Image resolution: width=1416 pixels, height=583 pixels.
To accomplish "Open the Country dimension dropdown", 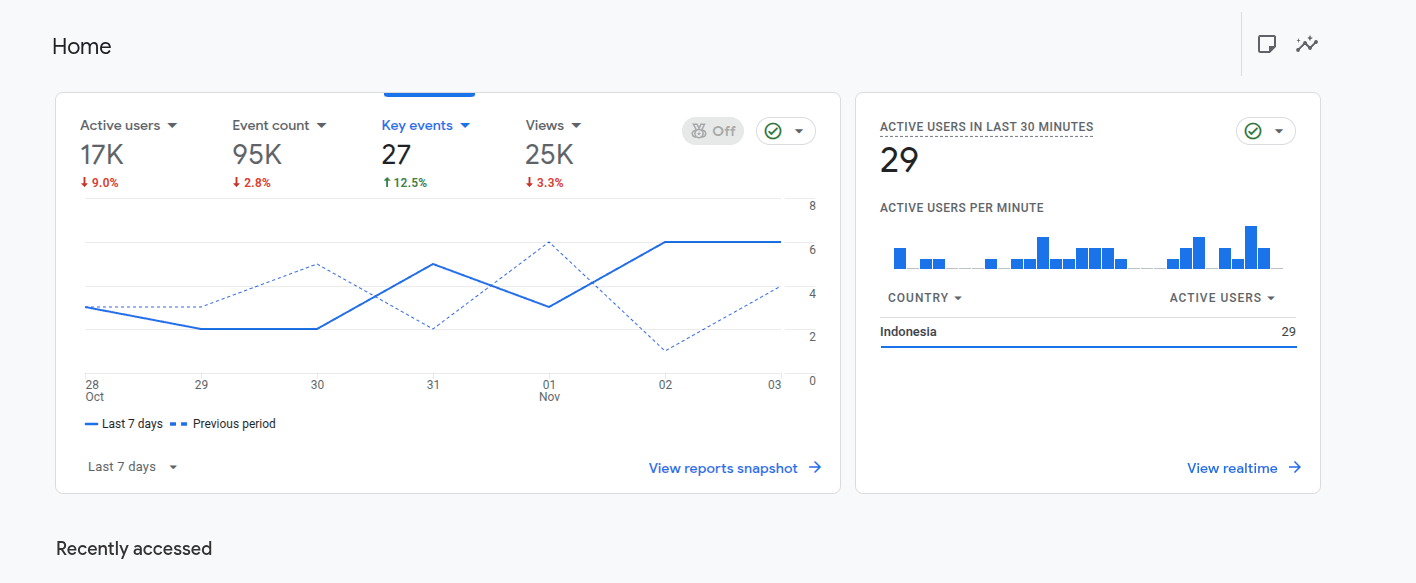I will click(x=958, y=298).
